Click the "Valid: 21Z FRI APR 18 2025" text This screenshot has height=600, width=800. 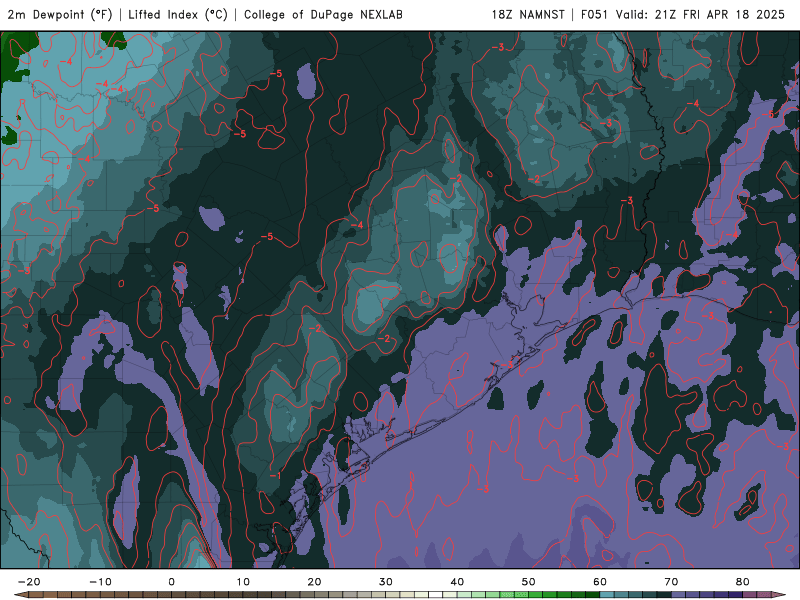click(x=700, y=15)
